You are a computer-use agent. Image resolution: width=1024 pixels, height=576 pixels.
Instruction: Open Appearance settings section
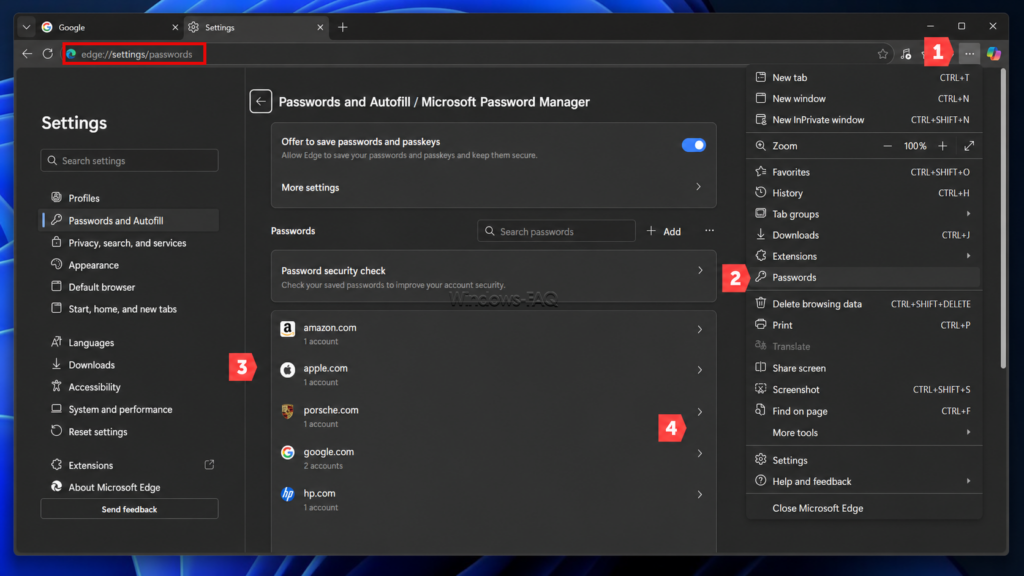(129, 265)
